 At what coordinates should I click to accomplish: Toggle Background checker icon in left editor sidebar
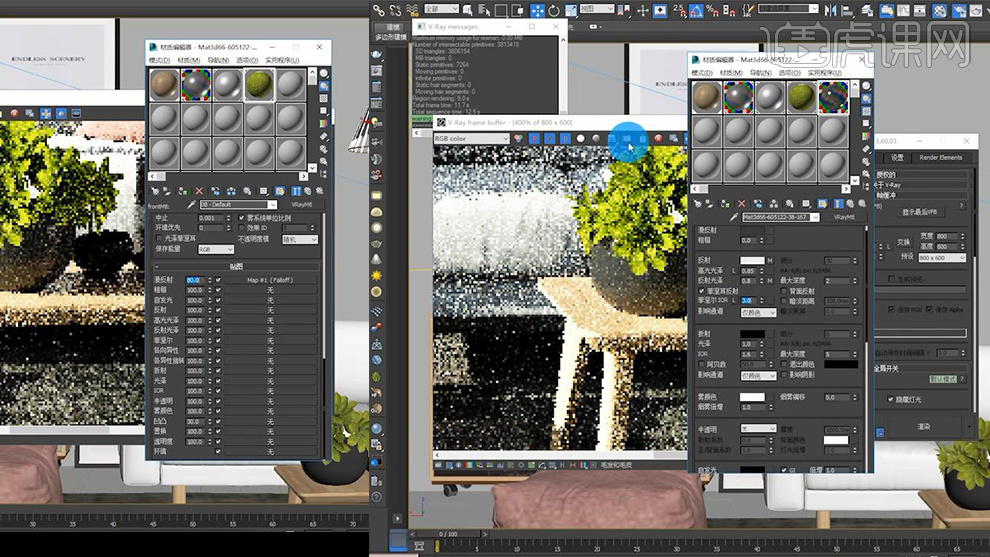pyautogui.click(x=324, y=99)
